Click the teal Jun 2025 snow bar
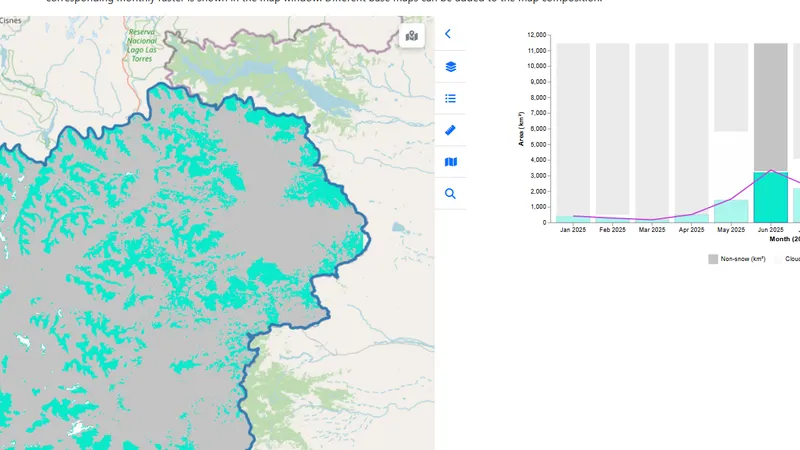Viewport: 800px width, 450px height. coord(770,197)
